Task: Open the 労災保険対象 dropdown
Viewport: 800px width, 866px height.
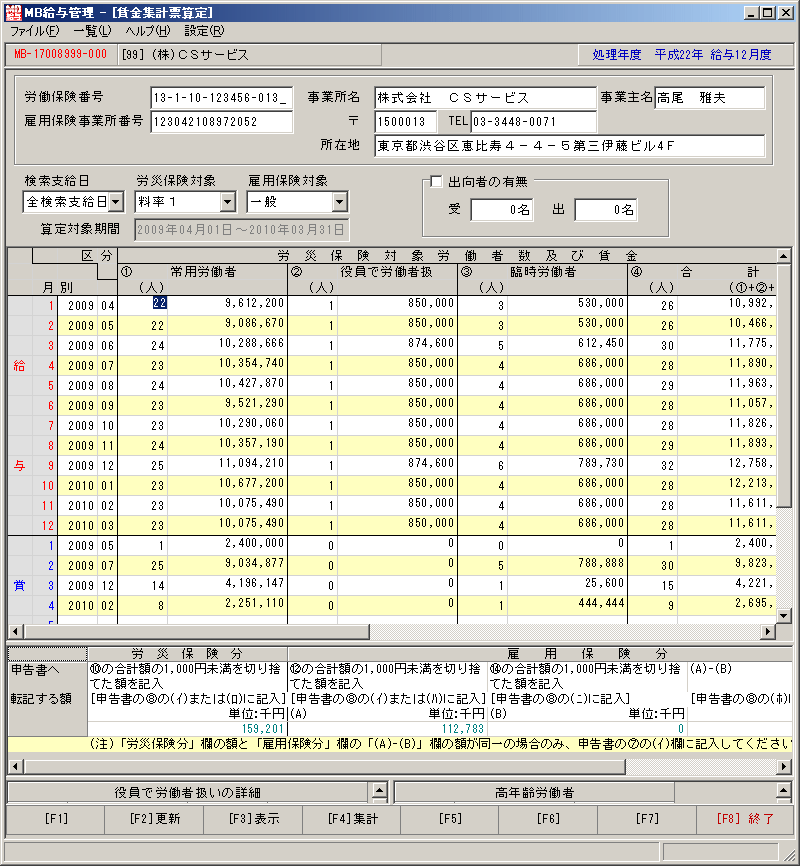Action: pyautogui.click(x=228, y=202)
